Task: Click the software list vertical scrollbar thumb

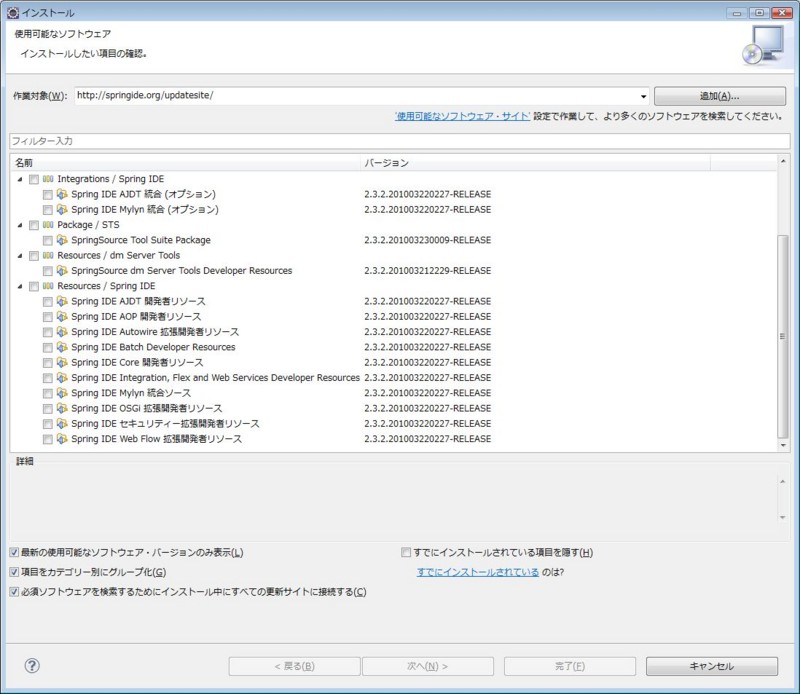Action: pyautogui.click(x=783, y=336)
